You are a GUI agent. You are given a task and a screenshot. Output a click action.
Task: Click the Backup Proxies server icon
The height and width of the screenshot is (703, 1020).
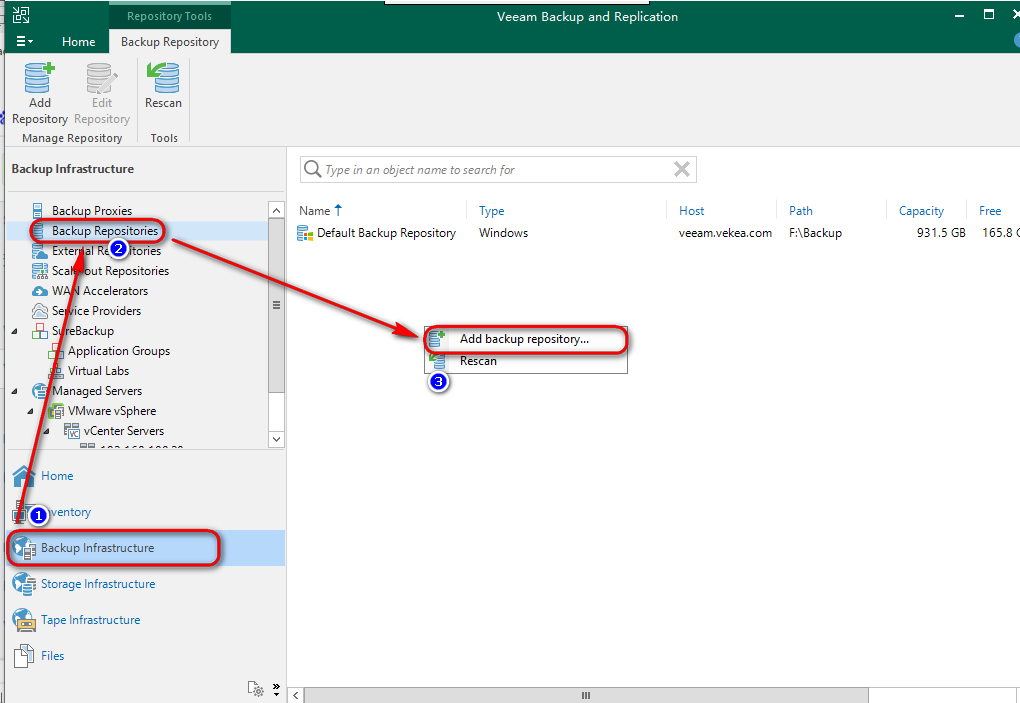tap(38, 211)
